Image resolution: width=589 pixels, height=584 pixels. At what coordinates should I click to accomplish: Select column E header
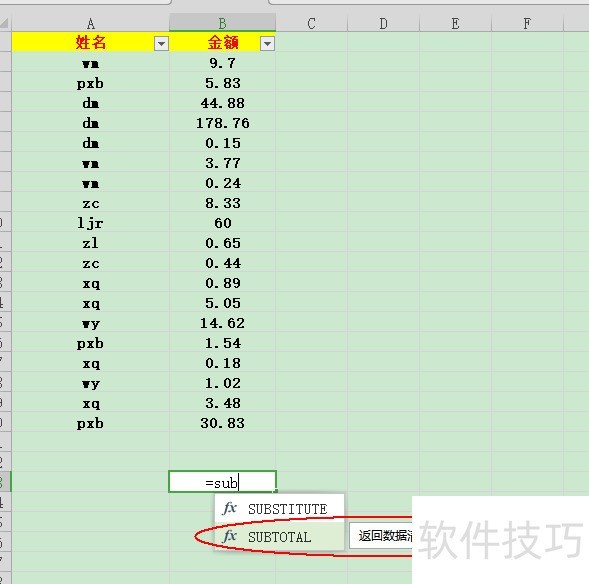point(455,24)
